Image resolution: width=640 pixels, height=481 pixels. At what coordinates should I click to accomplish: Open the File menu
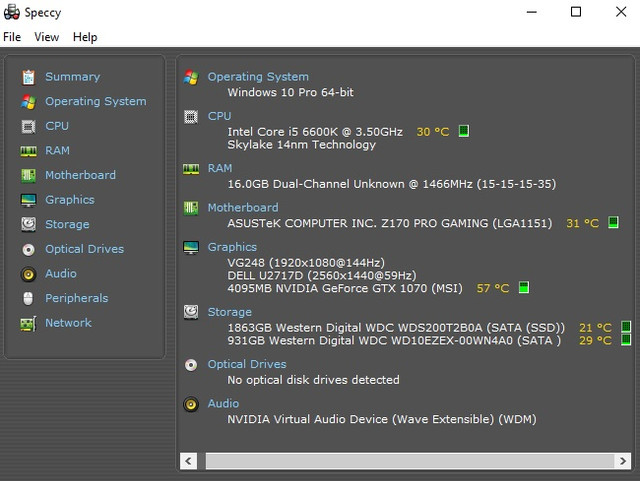click(12, 37)
